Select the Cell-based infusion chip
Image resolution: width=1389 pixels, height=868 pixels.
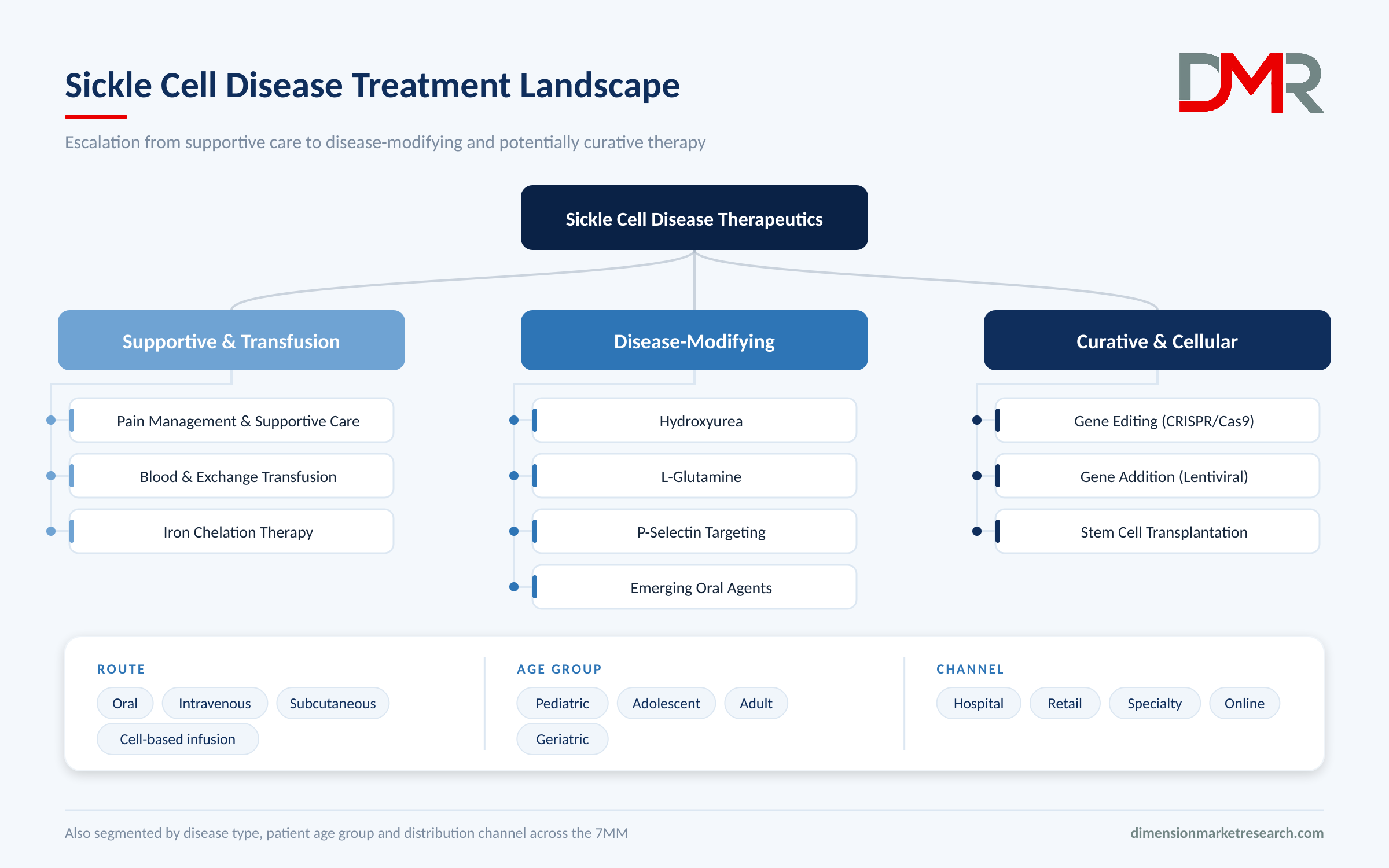pos(178,739)
